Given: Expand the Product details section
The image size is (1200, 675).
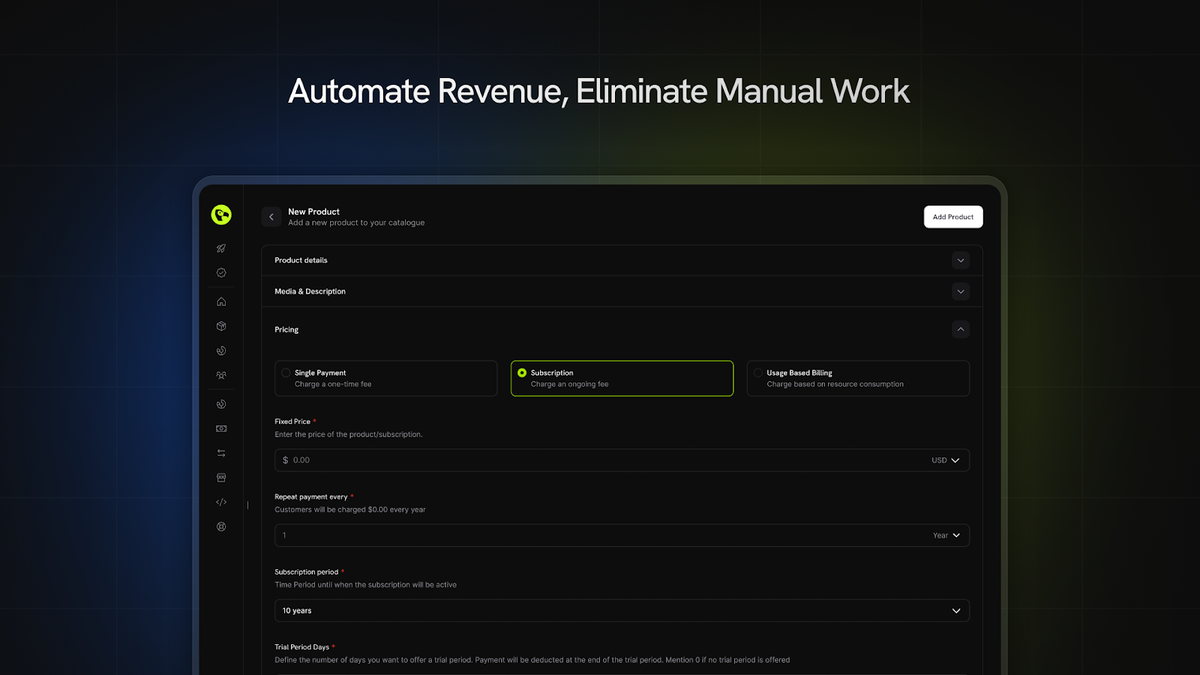Looking at the screenshot, I should [621, 260].
